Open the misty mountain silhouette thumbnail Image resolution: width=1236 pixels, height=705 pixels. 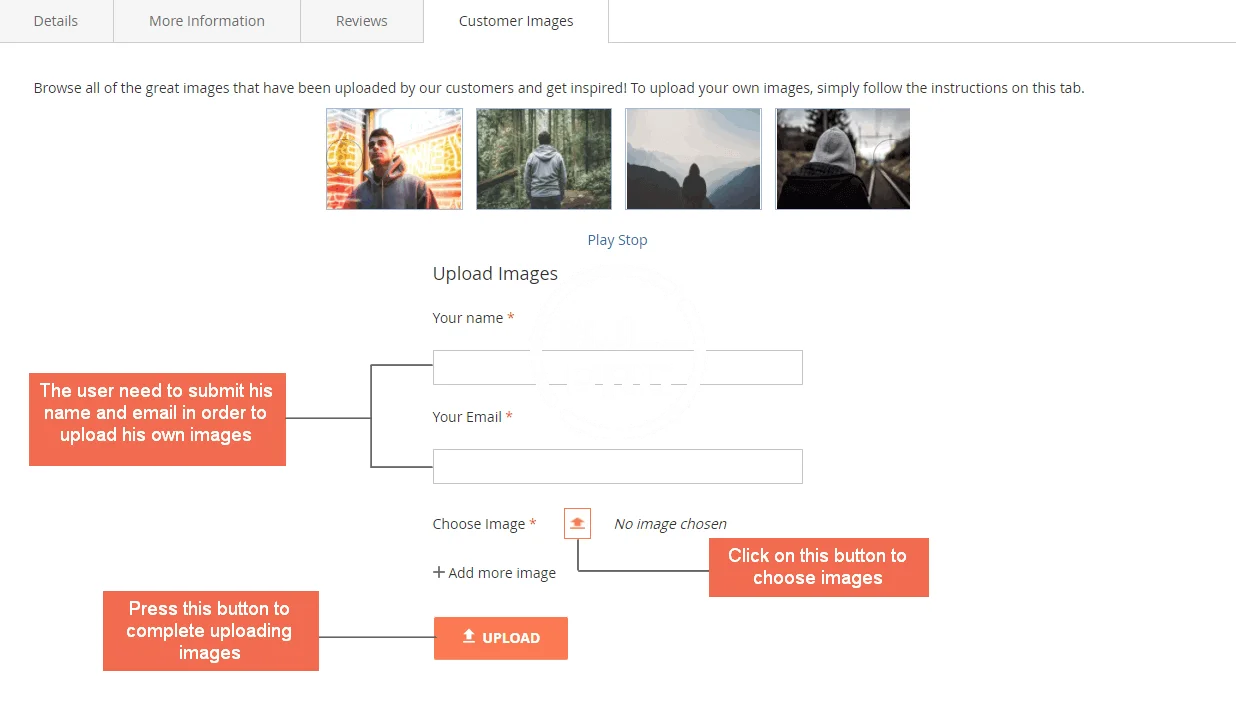pos(693,159)
